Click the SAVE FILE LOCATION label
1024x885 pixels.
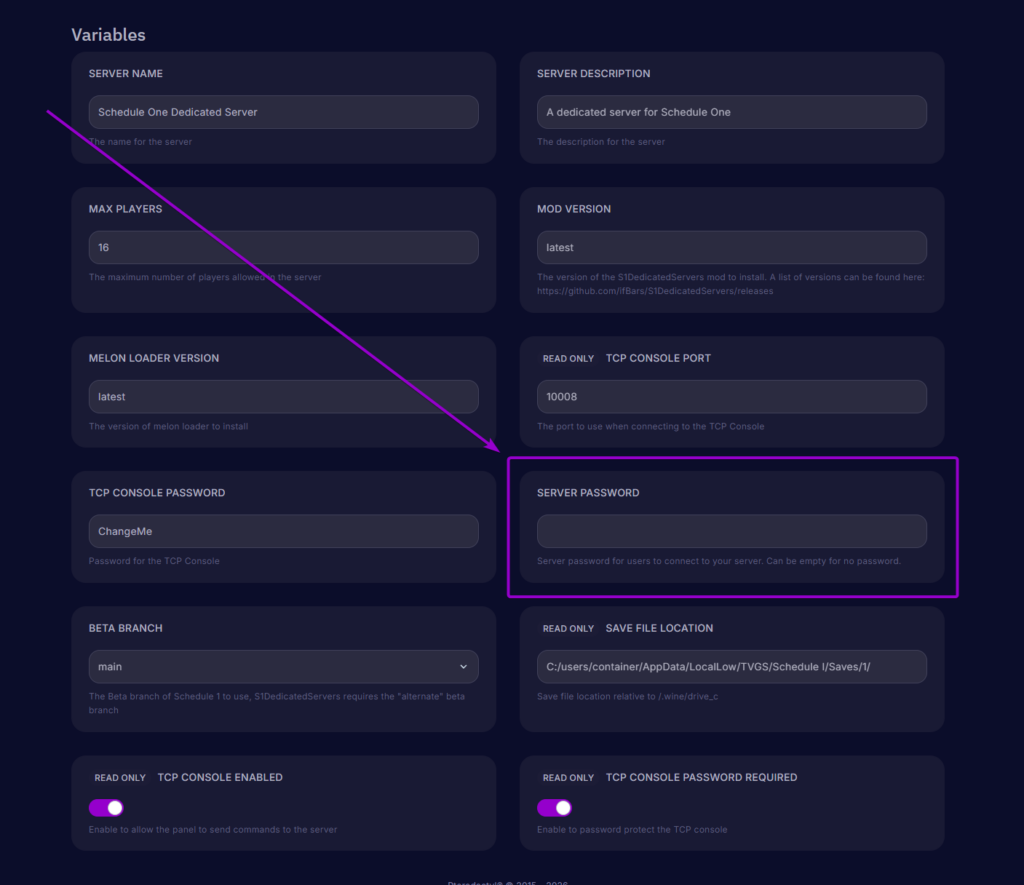point(659,628)
